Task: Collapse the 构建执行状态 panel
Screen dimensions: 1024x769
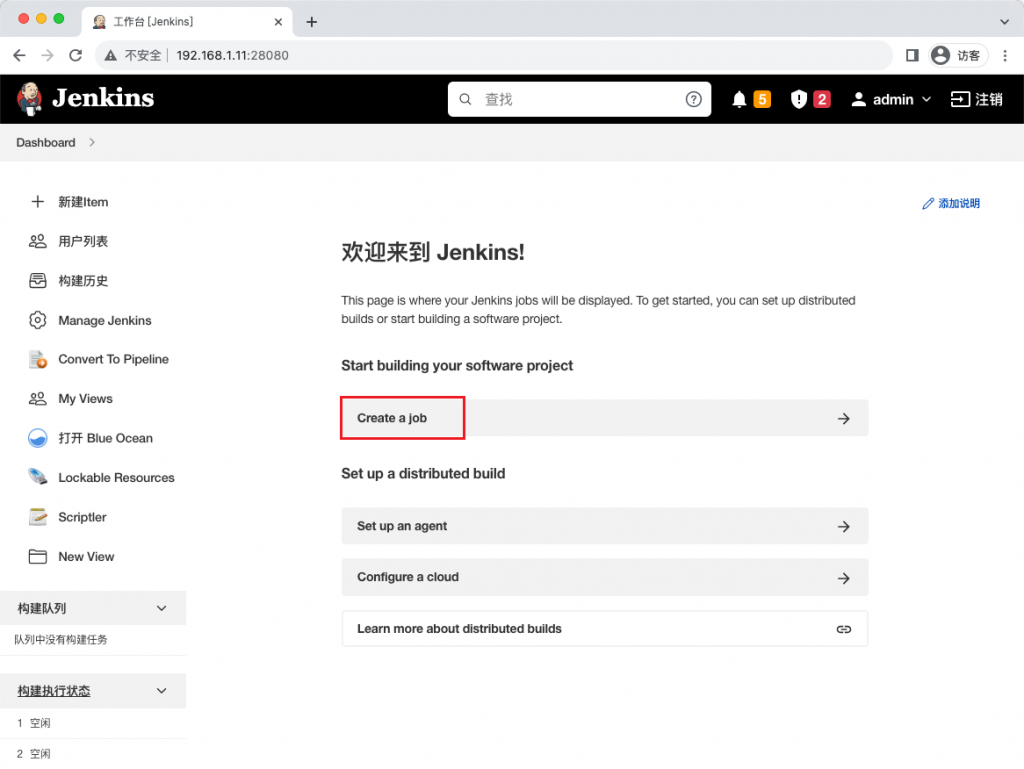Action: pos(161,691)
